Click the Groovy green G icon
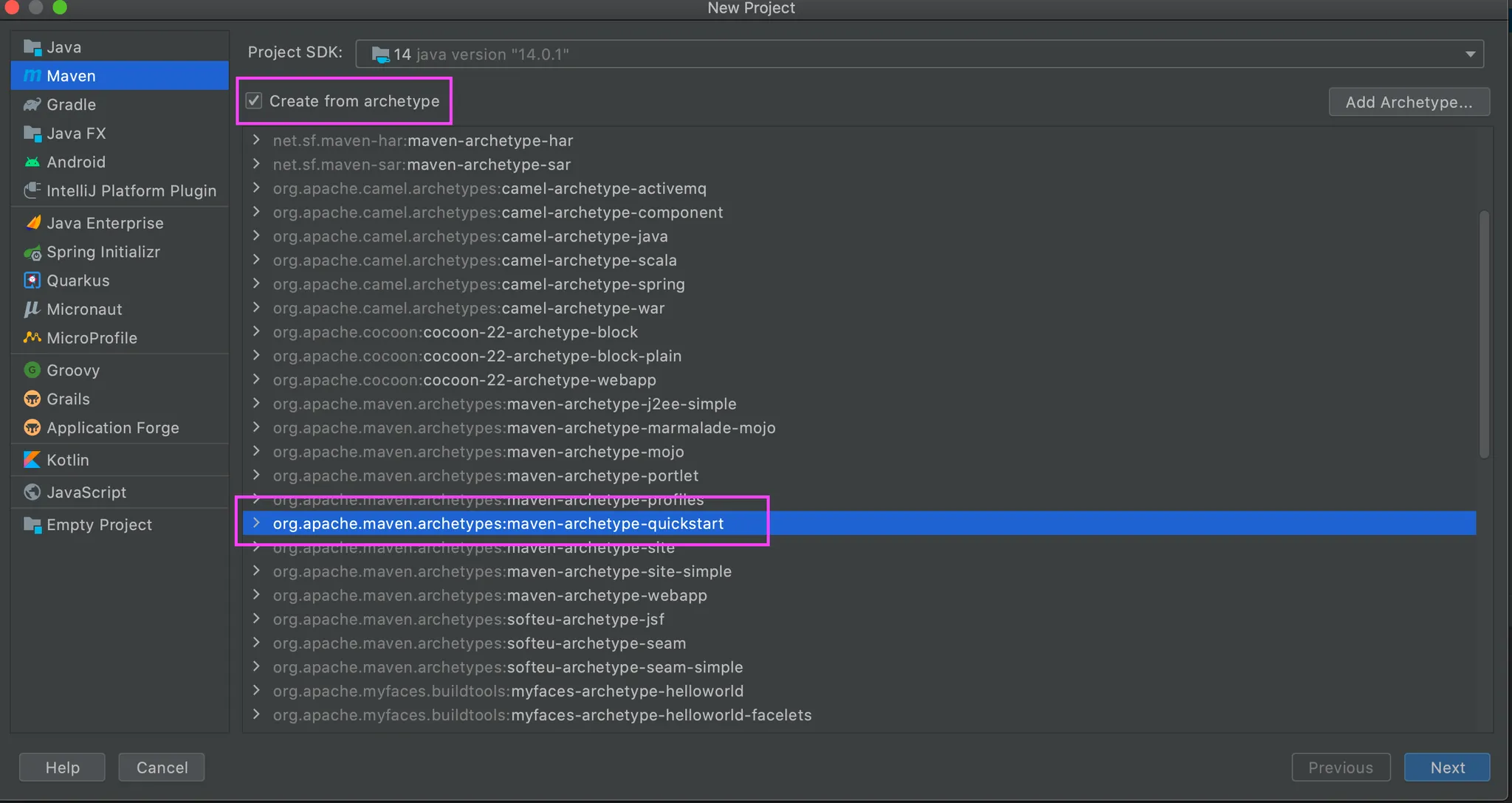 coord(32,371)
